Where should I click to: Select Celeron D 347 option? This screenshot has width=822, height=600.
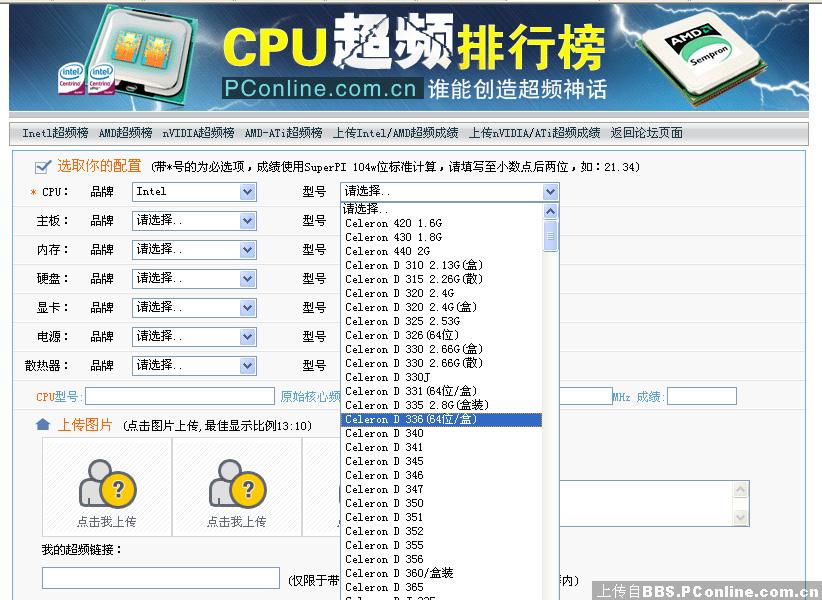click(x=441, y=489)
